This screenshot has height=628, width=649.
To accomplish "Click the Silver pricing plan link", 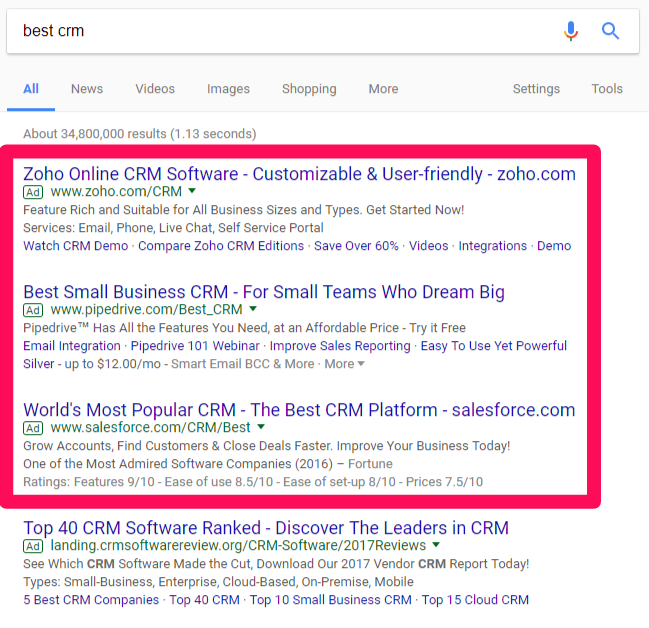I will point(38,364).
